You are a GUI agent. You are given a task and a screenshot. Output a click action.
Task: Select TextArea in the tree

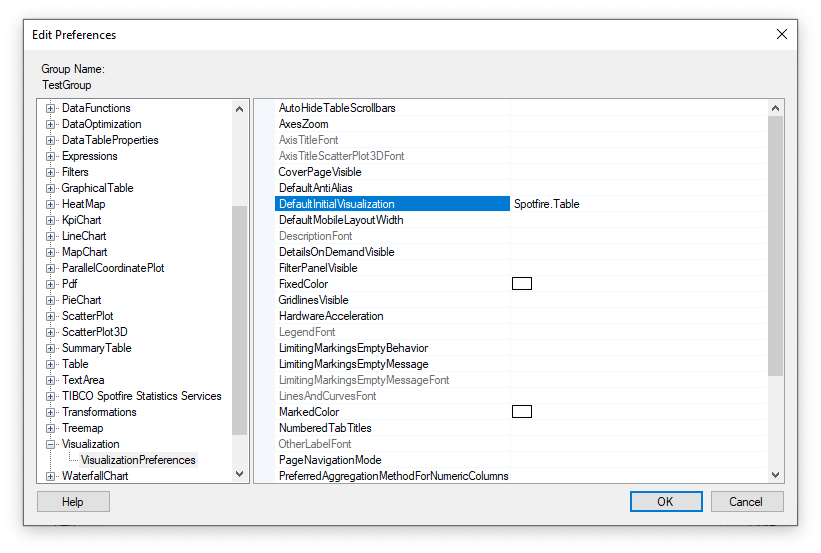point(83,380)
